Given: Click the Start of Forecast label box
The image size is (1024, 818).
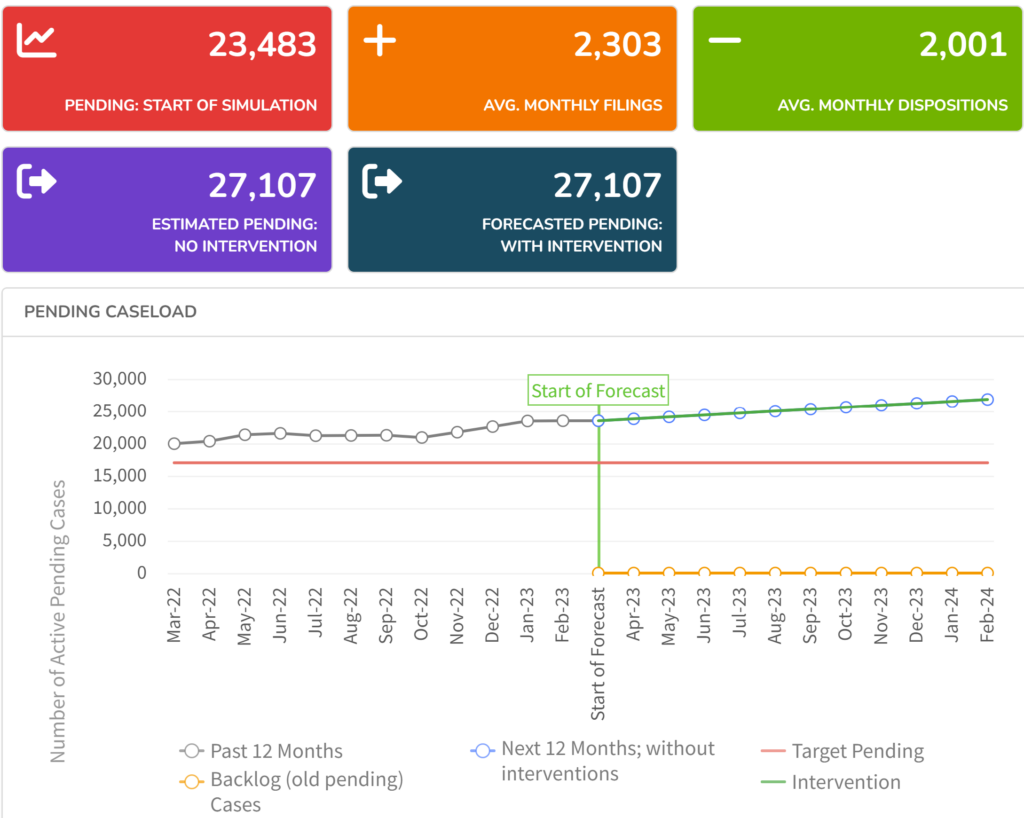Looking at the screenshot, I should [x=598, y=391].
